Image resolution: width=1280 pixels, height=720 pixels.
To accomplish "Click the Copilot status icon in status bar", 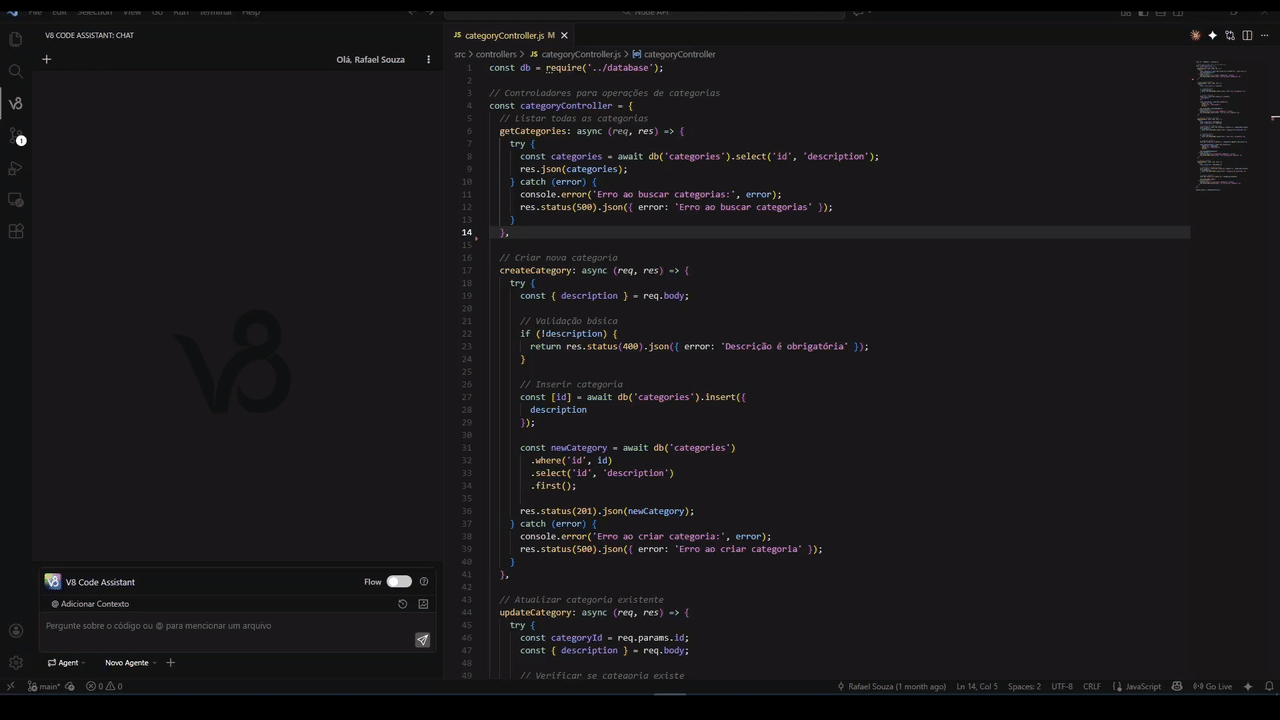I will (x=1176, y=686).
